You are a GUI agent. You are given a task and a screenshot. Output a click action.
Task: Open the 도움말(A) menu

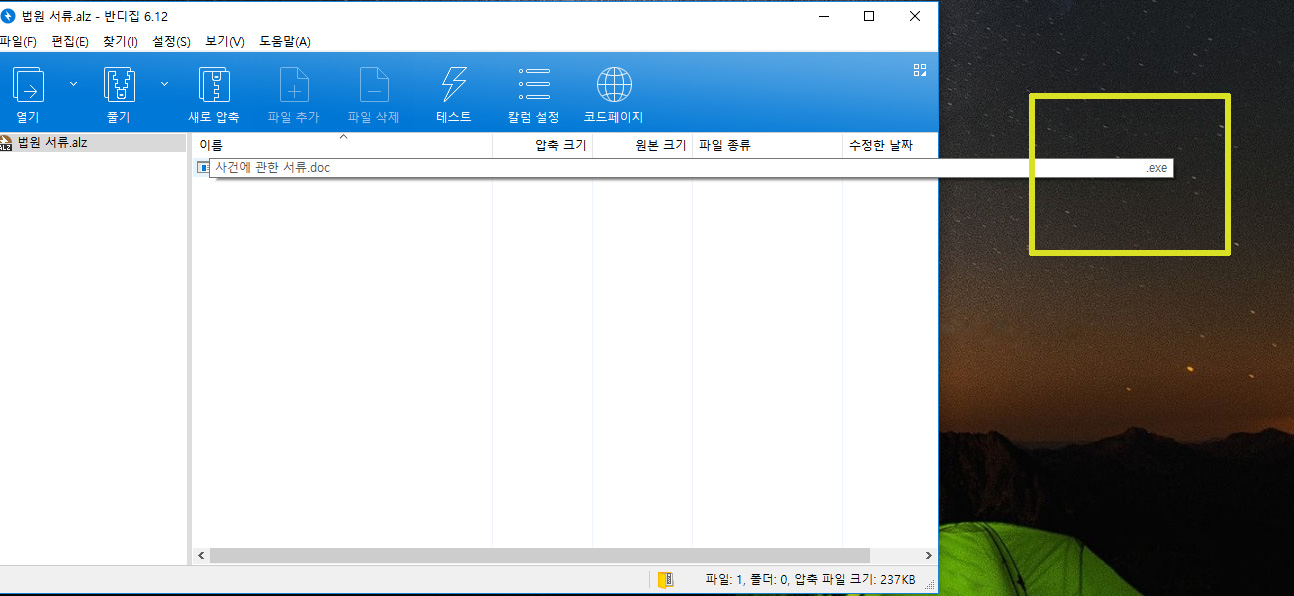coord(285,41)
